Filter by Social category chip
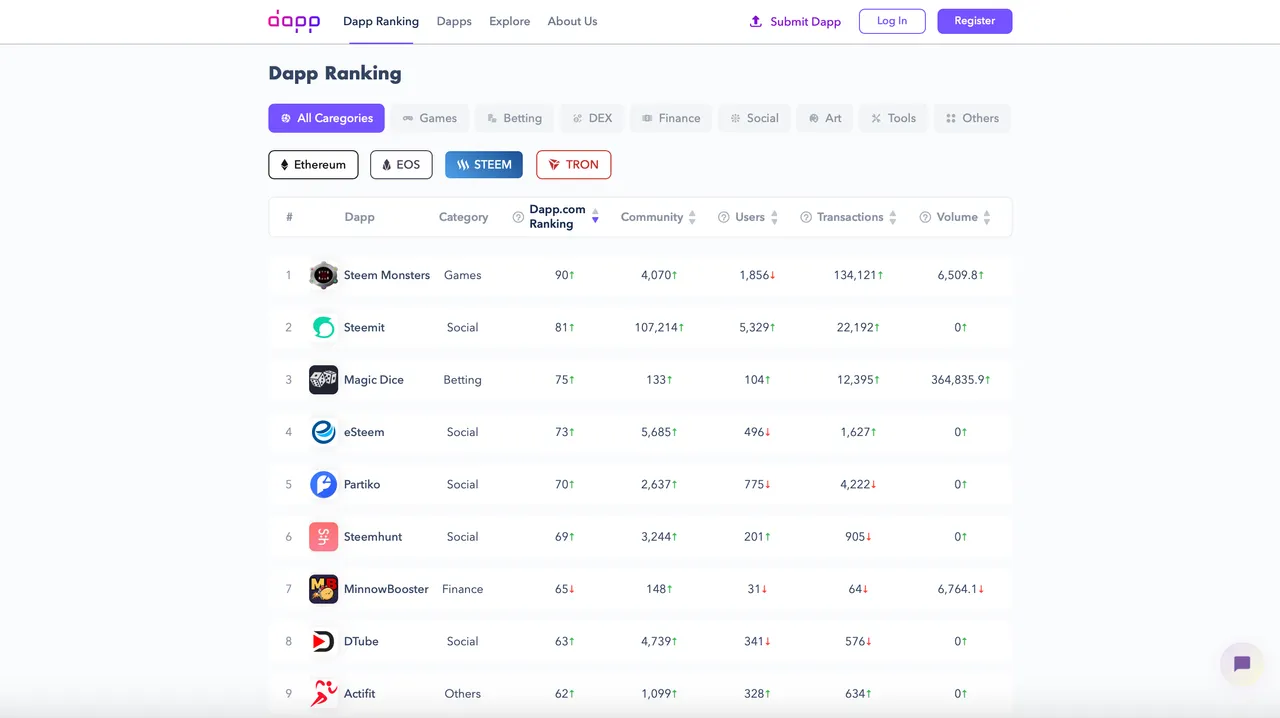 (x=754, y=118)
